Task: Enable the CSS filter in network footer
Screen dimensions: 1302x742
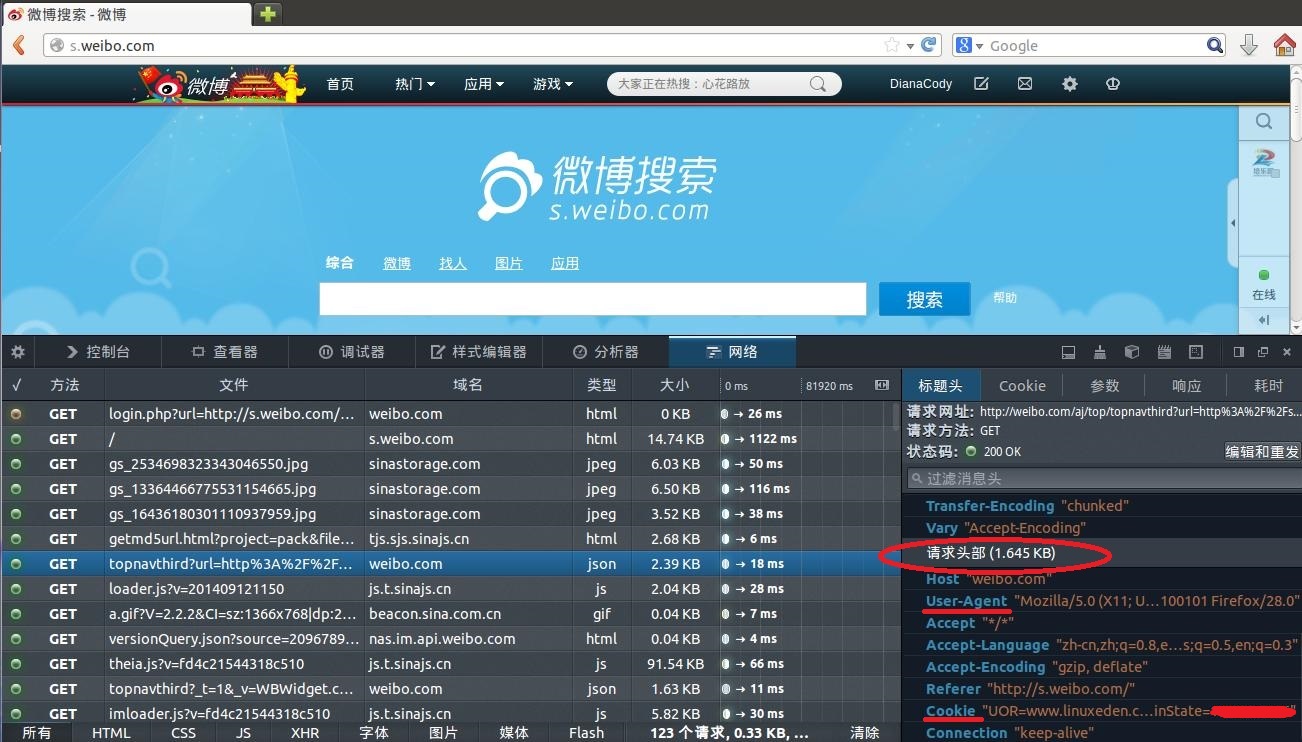Action: pos(183,732)
